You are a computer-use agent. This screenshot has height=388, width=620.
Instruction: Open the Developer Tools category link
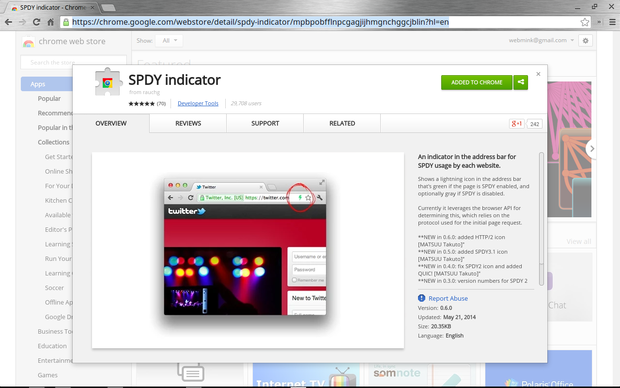198,104
